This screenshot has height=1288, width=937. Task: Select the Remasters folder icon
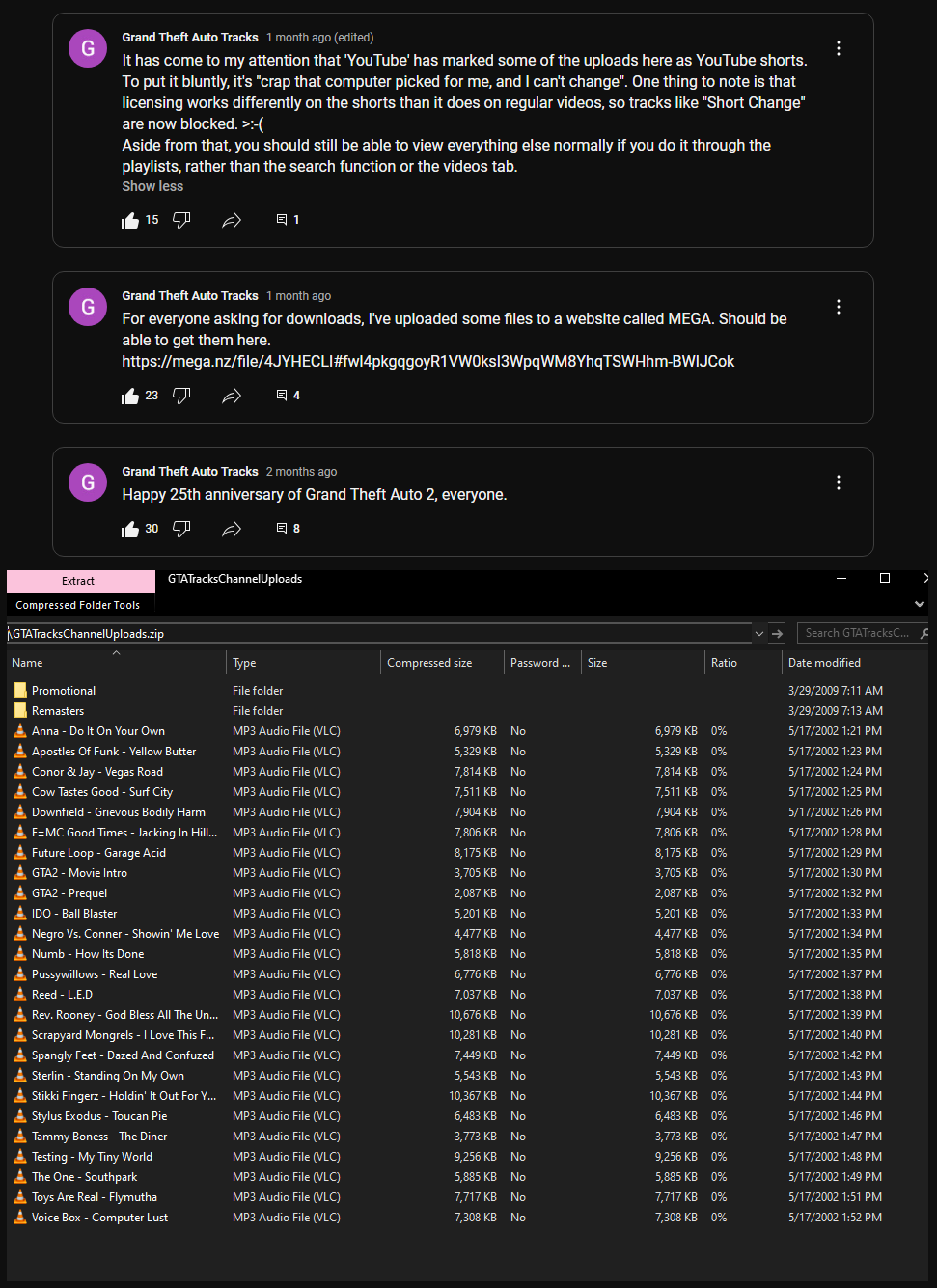coord(20,711)
